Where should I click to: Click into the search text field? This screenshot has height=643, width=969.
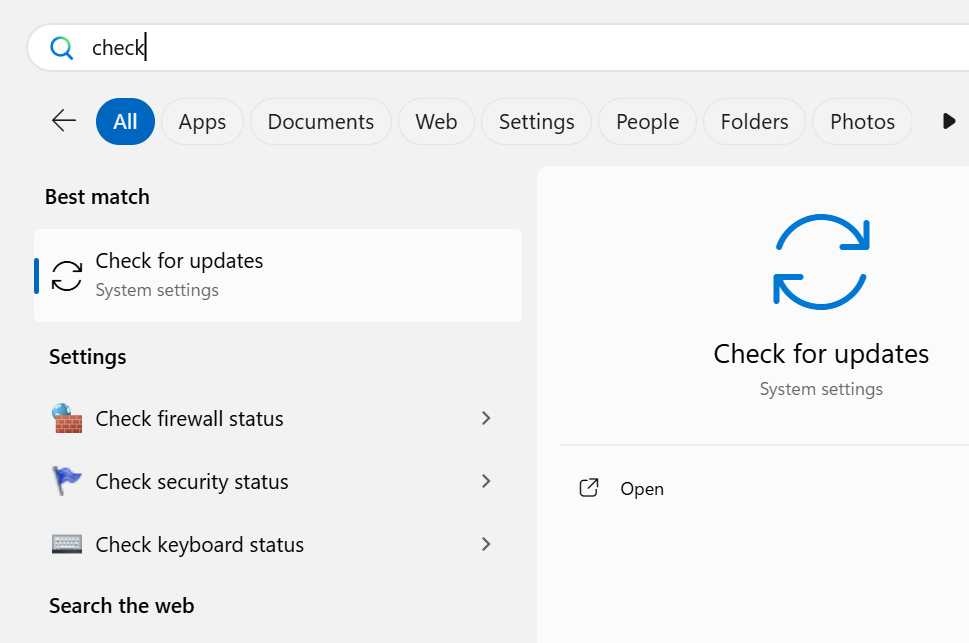click(x=500, y=48)
